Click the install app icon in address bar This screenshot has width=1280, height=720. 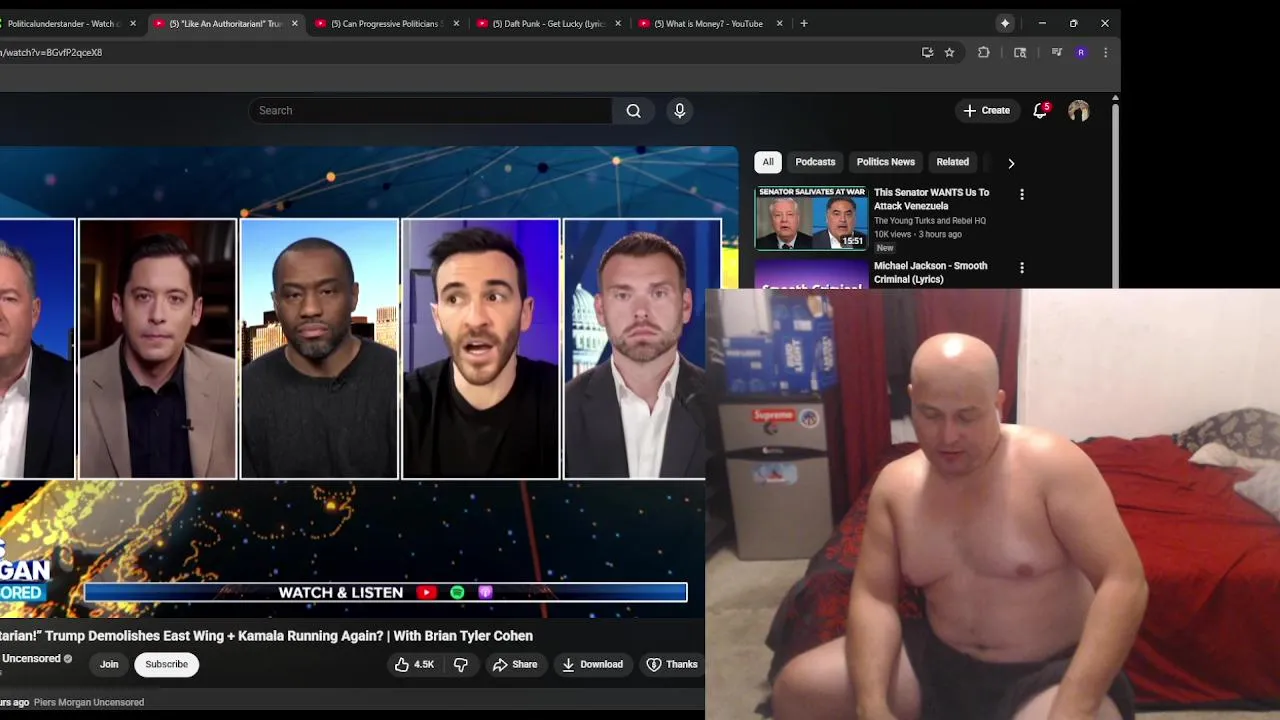(x=927, y=52)
